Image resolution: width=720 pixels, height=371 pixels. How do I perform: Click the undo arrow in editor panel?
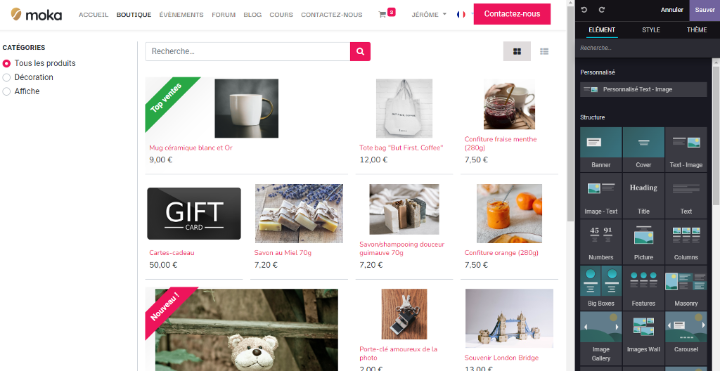point(584,10)
